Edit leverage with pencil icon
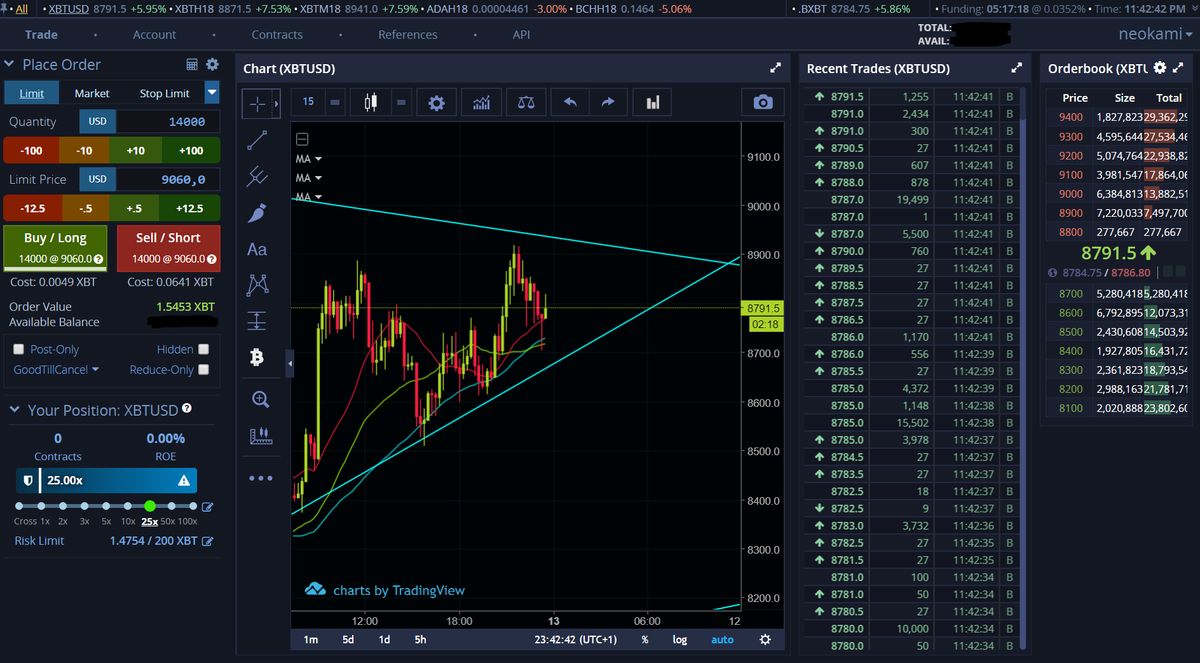Image resolution: width=1200 pixels, height=663 pixels. 207,507
